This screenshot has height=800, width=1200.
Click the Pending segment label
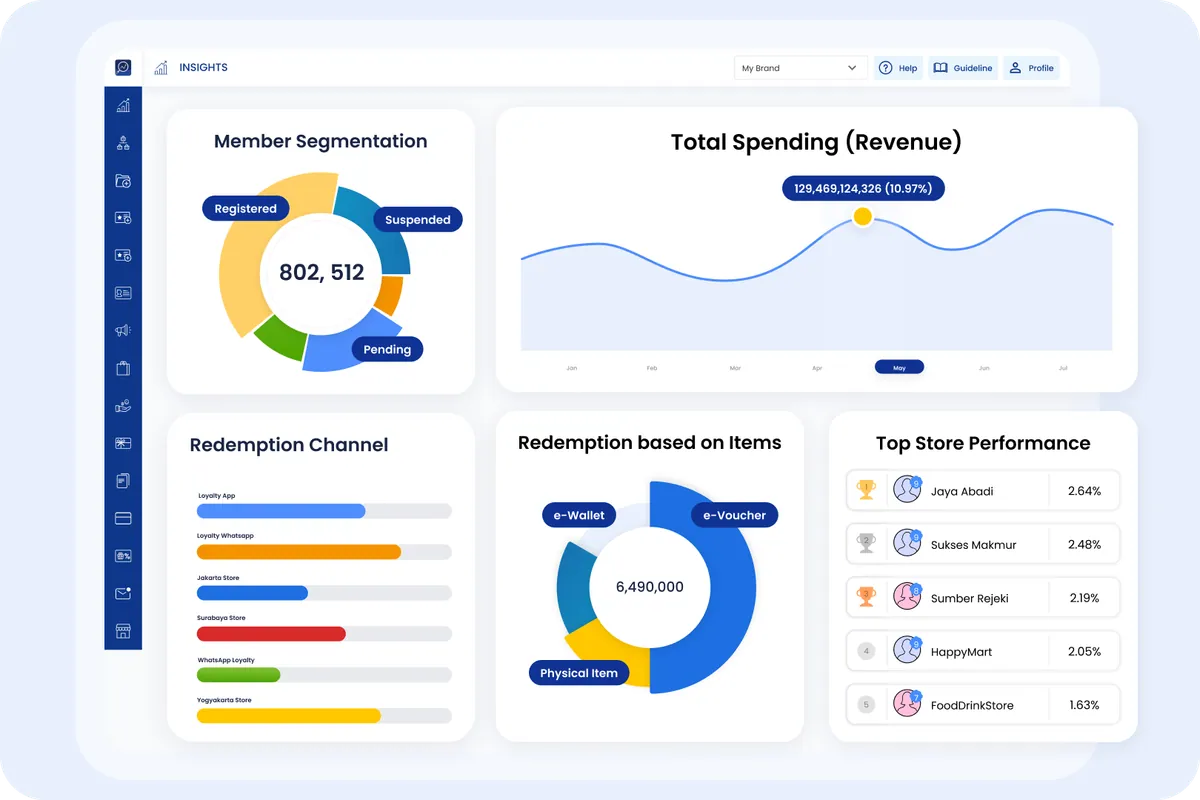(x=387, y=349)
